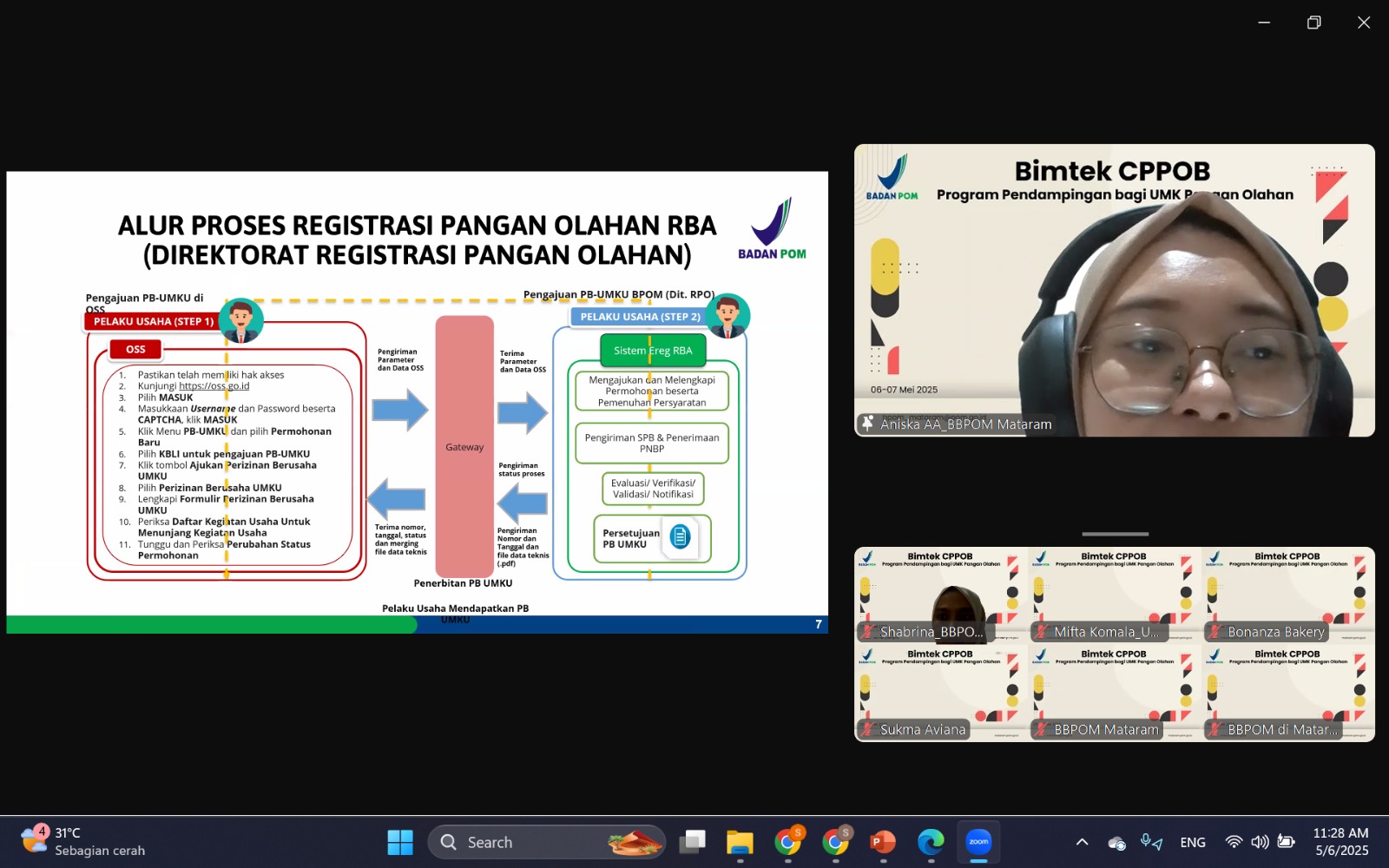1389x868 pixels.
Task: Click the microphone and location tray indicator
Action: pos(1151,842)
